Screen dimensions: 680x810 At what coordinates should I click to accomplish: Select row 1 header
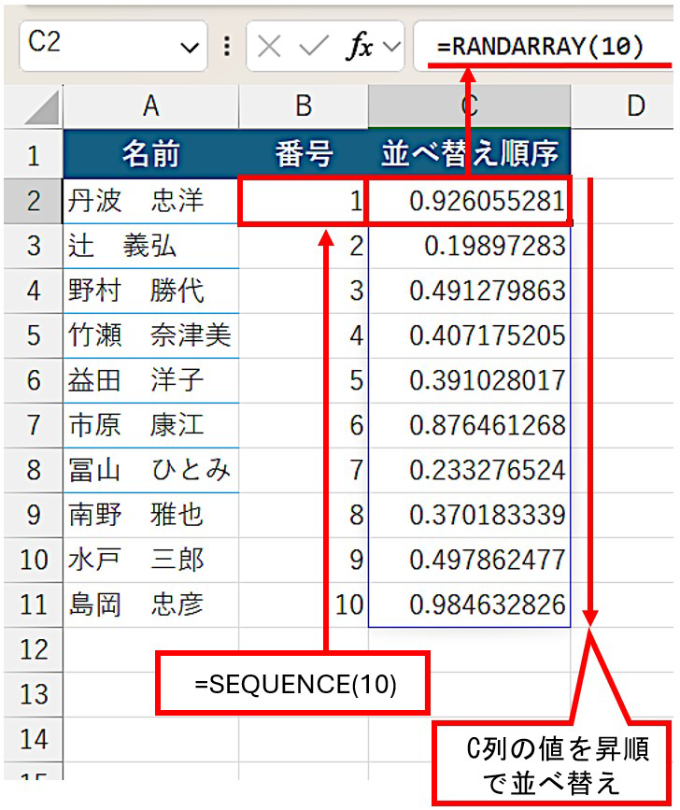[34, 155]
